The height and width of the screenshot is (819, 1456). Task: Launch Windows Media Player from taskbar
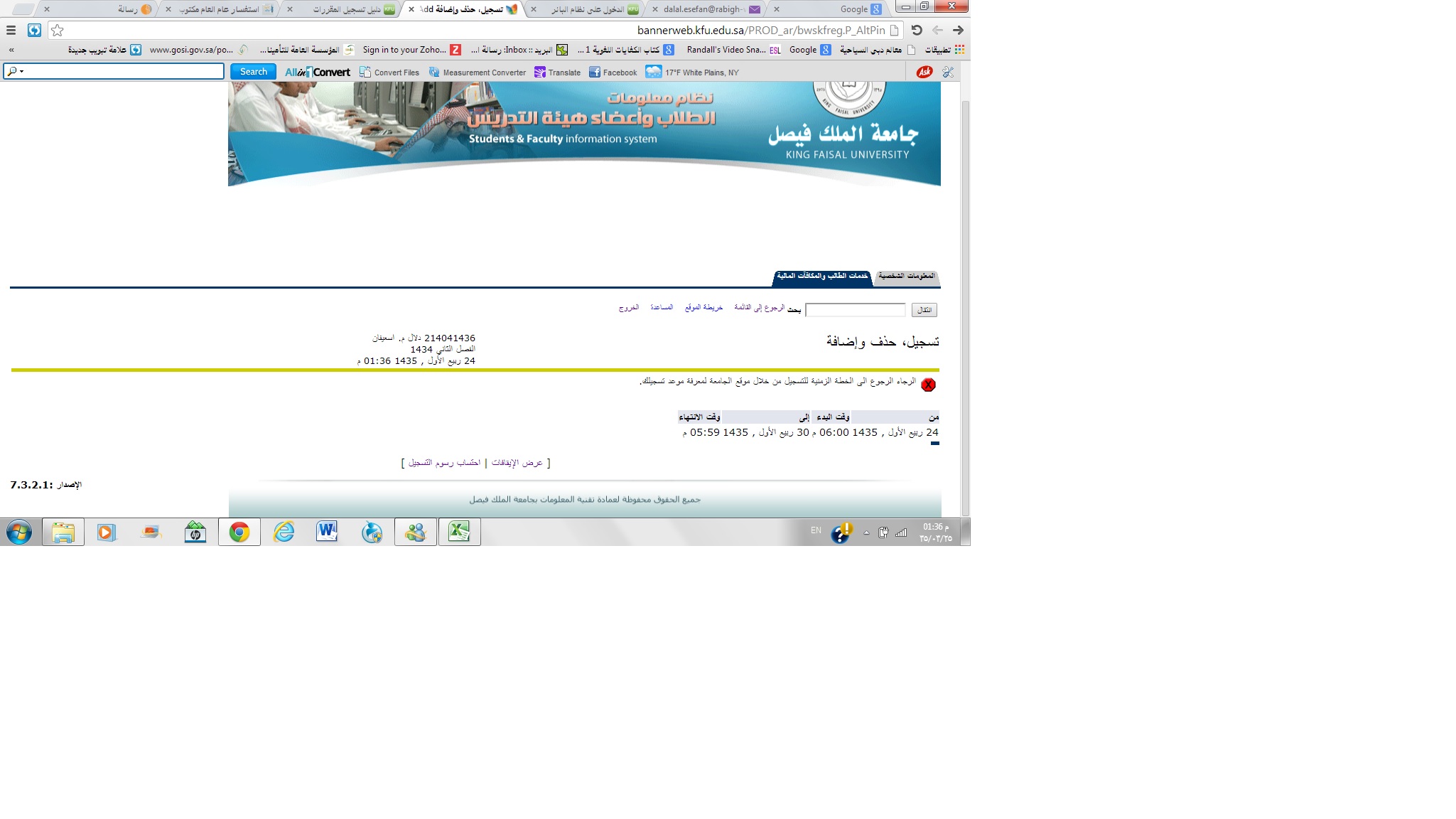pos(107,532)
